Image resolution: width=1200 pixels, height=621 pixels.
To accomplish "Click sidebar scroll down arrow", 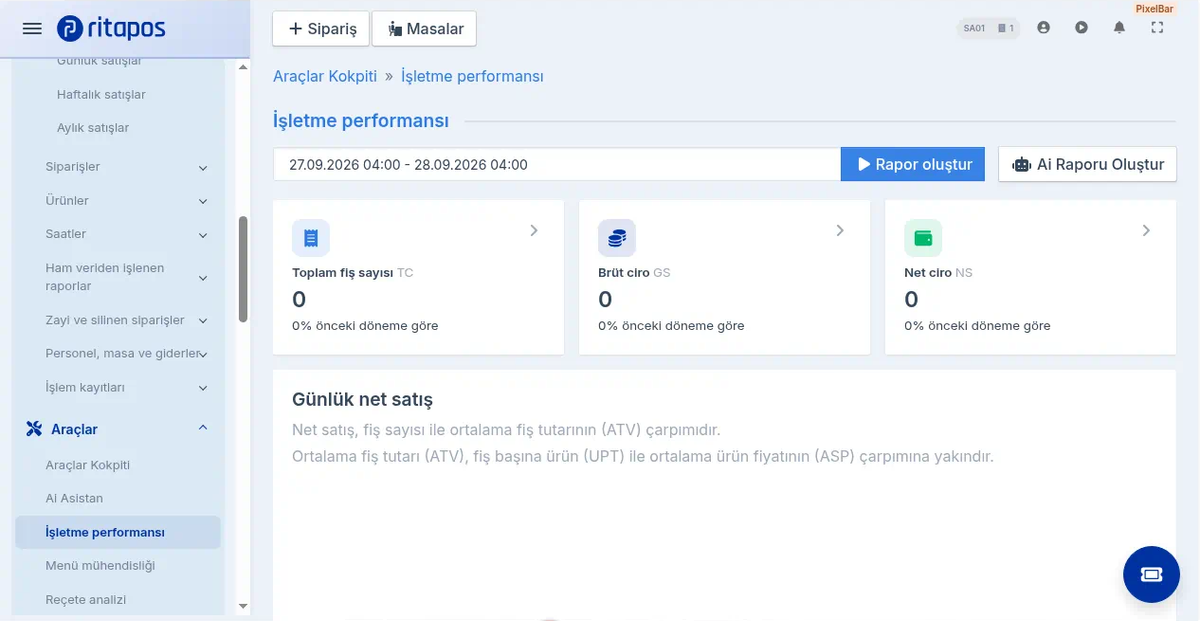I will point(243,606).
